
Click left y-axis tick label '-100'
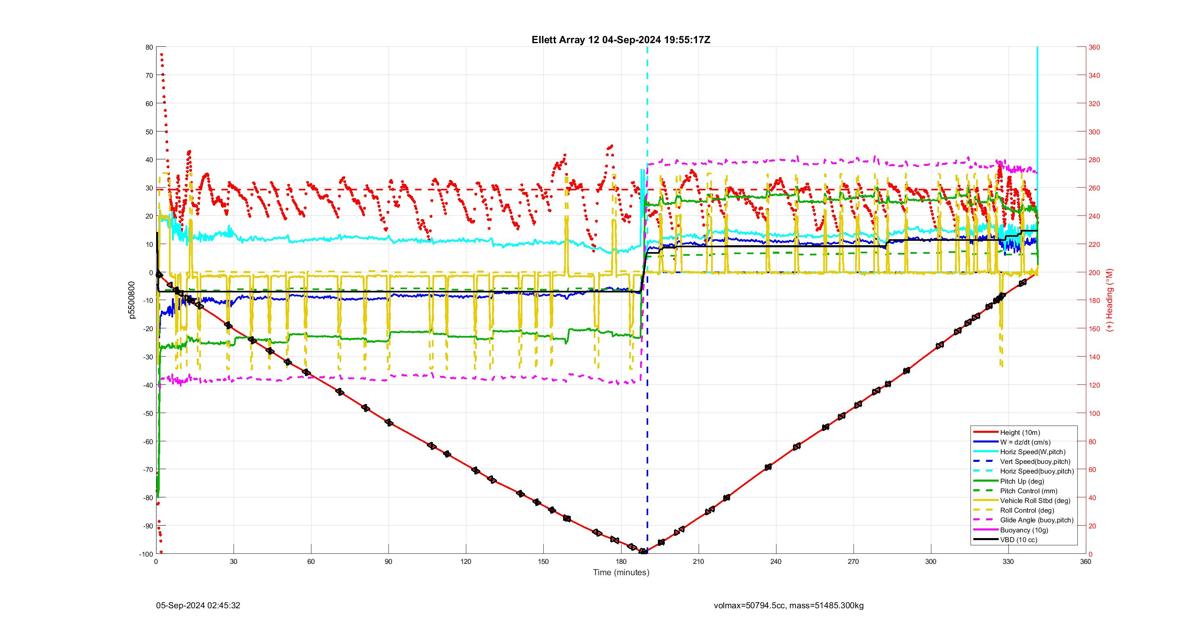click(x=144, y=554)
